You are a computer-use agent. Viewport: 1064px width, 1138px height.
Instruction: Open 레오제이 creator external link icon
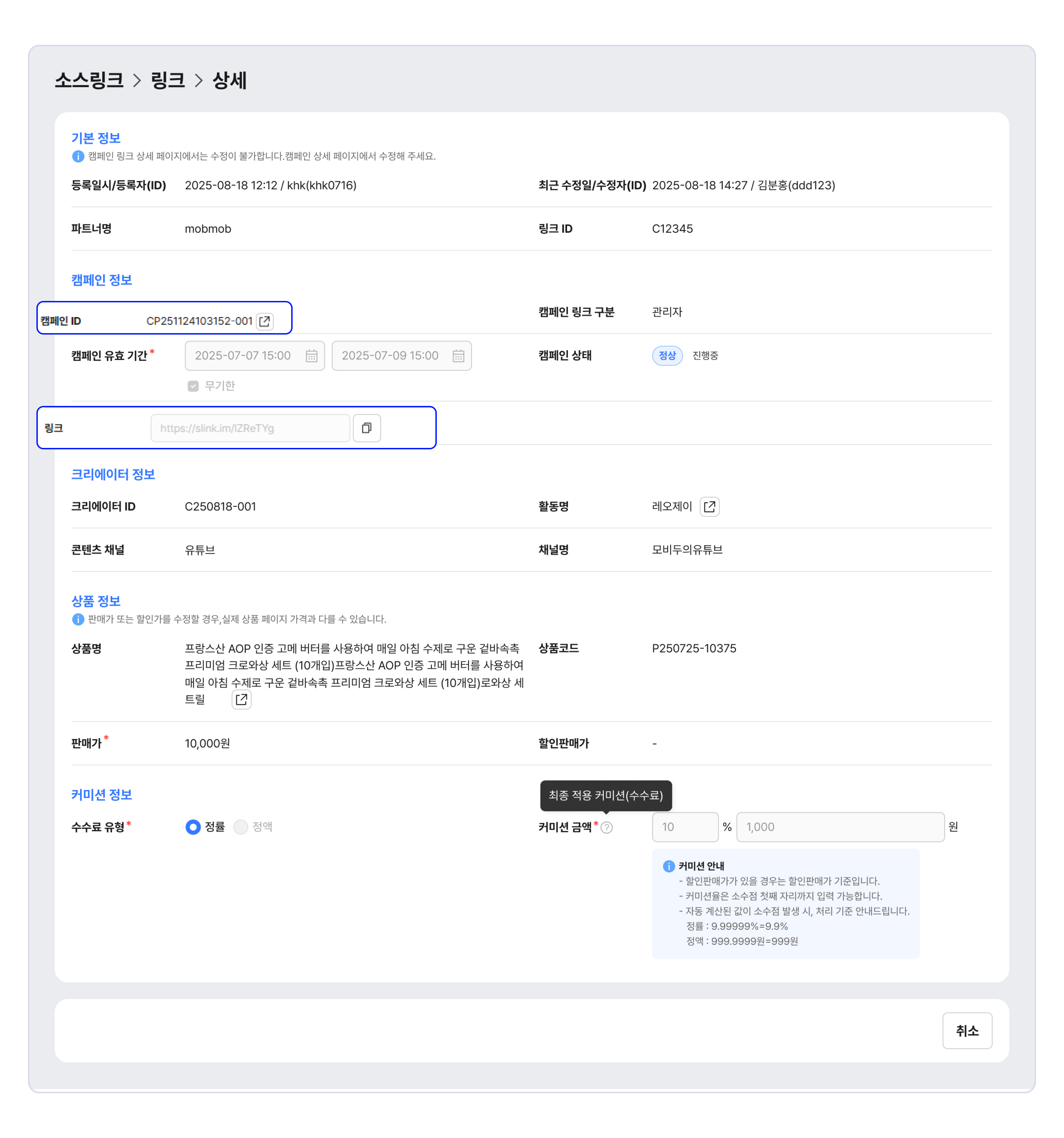[x=709, y=507]
